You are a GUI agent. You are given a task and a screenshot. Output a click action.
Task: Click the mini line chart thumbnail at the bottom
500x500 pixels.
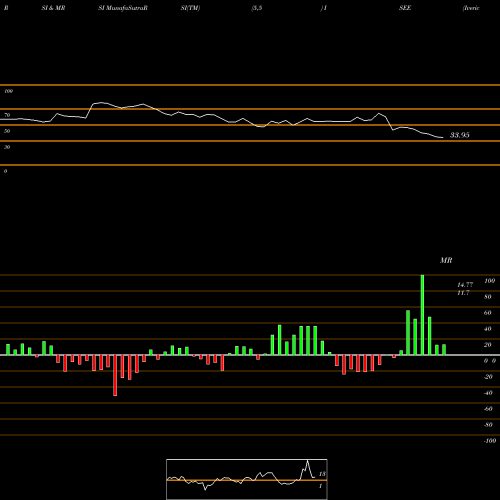pyautogui.click(x=247, y=479)
